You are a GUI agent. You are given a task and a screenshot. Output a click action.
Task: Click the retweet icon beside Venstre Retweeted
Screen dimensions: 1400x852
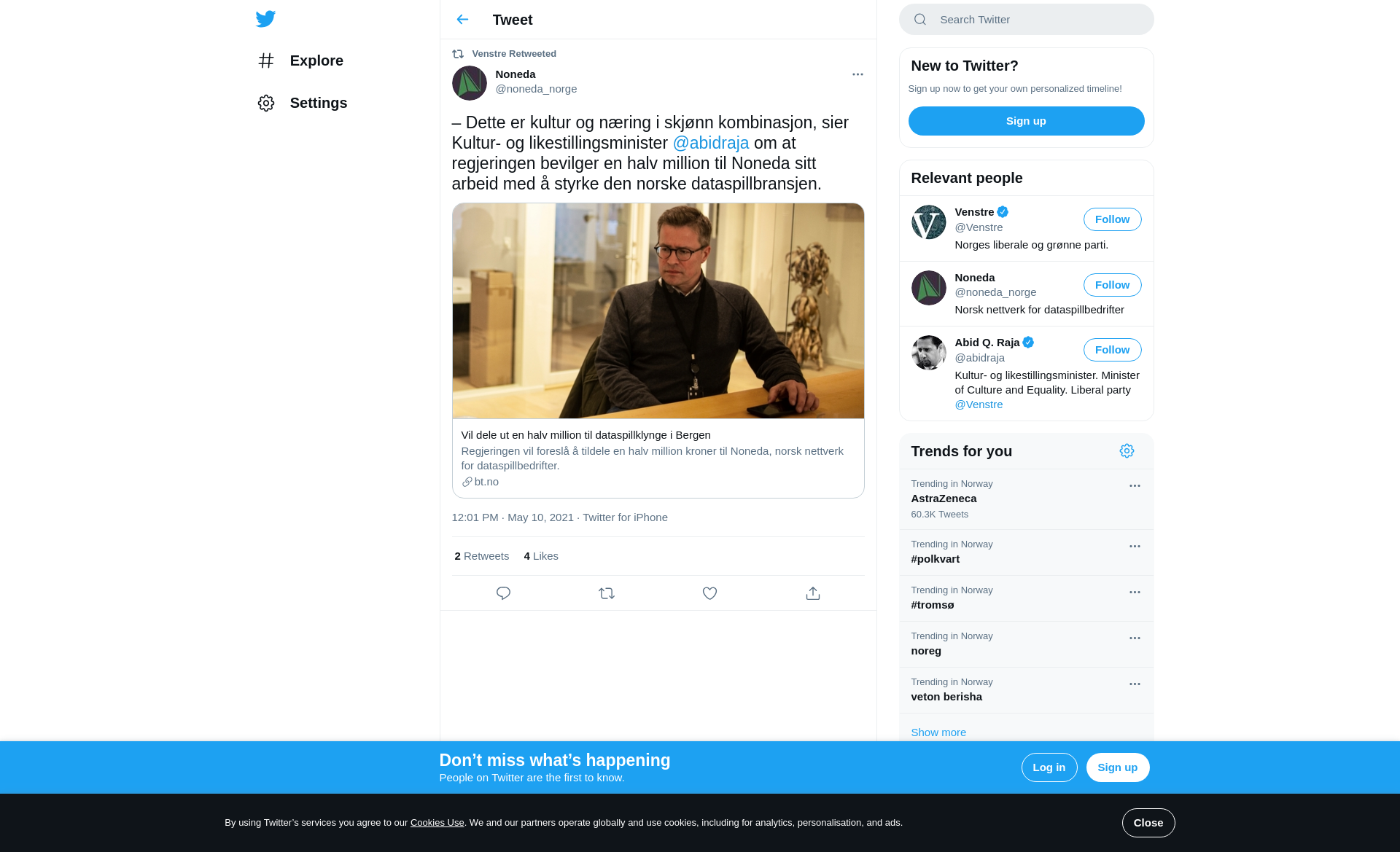pos(458,54)
